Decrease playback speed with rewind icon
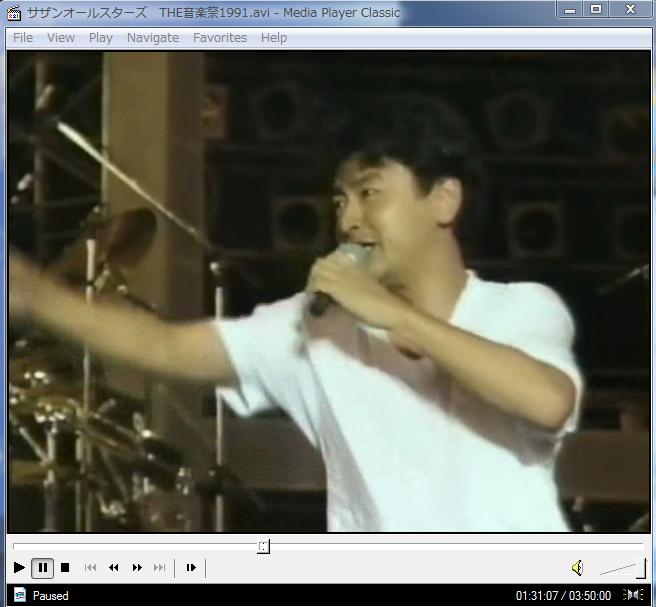This screenshot has width=656, height=607. pyautogui.click(x=113, y=568)
